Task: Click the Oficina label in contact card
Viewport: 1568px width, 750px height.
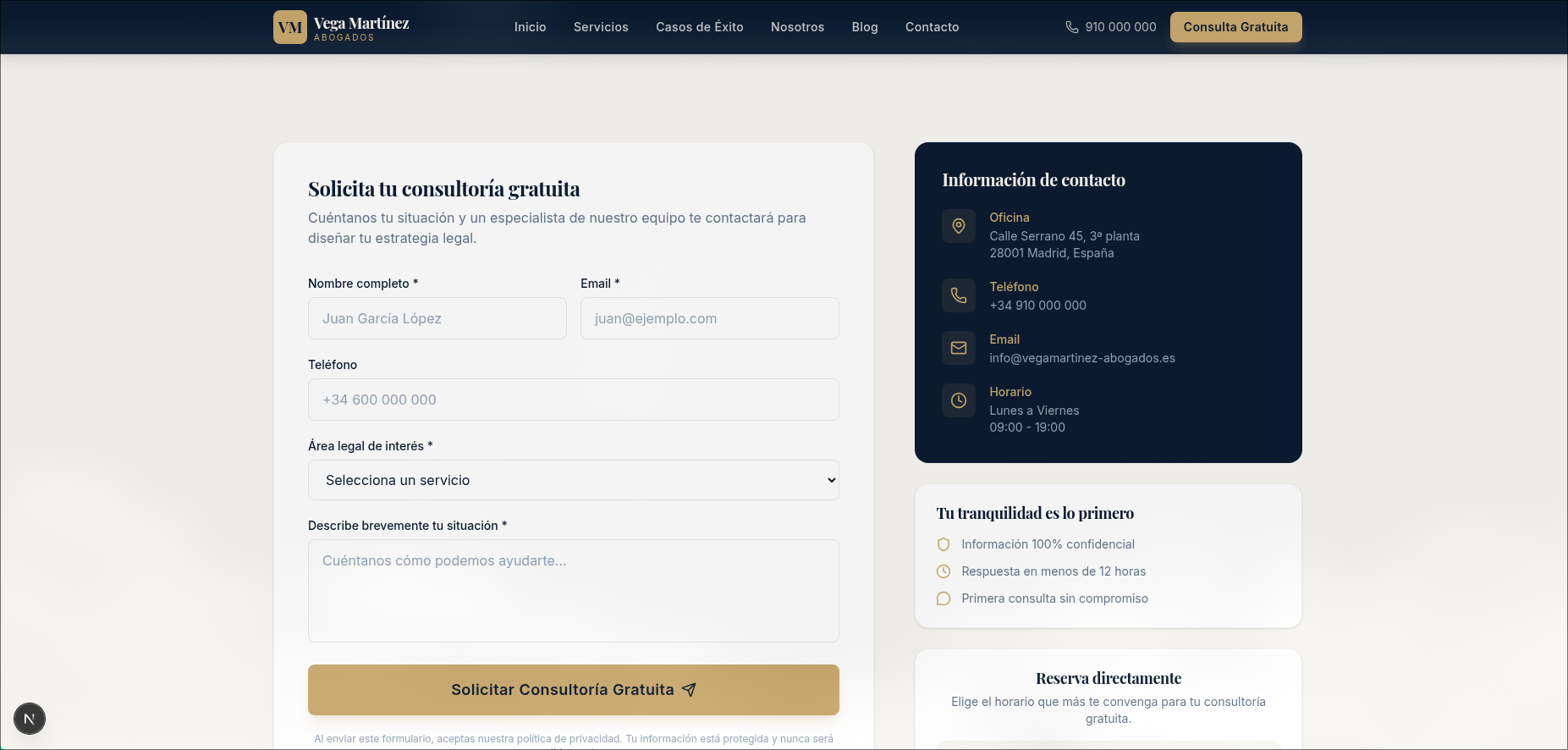Action: pyautogui.click(x=1010, y=218)
